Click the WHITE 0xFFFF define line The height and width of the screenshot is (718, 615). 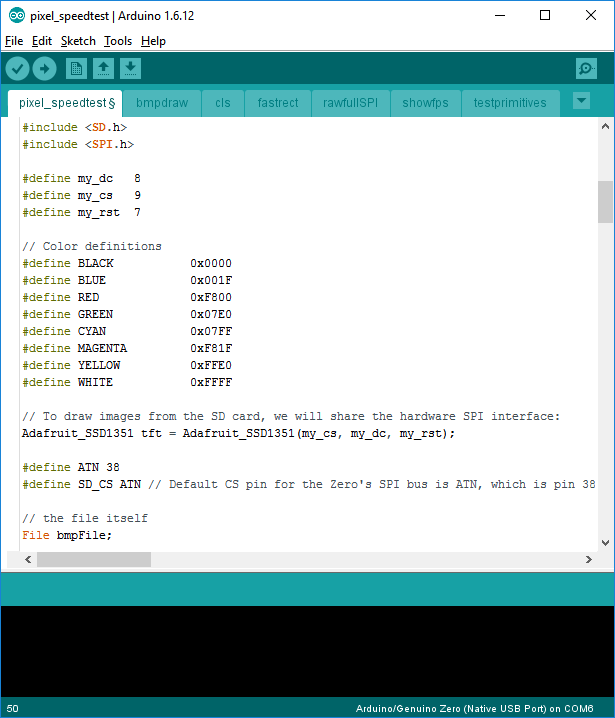(127, 382)
